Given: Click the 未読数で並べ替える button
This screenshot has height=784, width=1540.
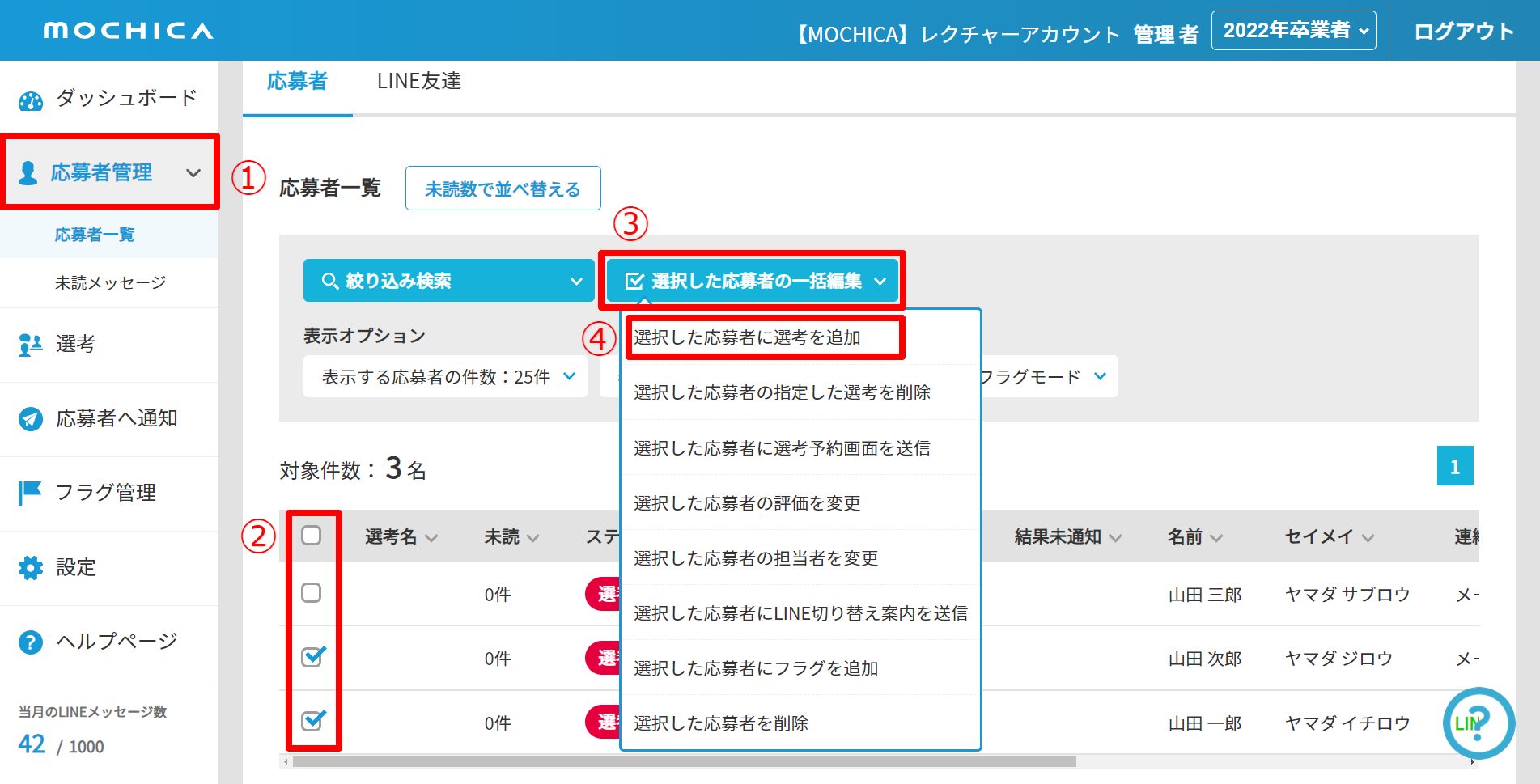Looking at the screenshot, I should [503, 189].
